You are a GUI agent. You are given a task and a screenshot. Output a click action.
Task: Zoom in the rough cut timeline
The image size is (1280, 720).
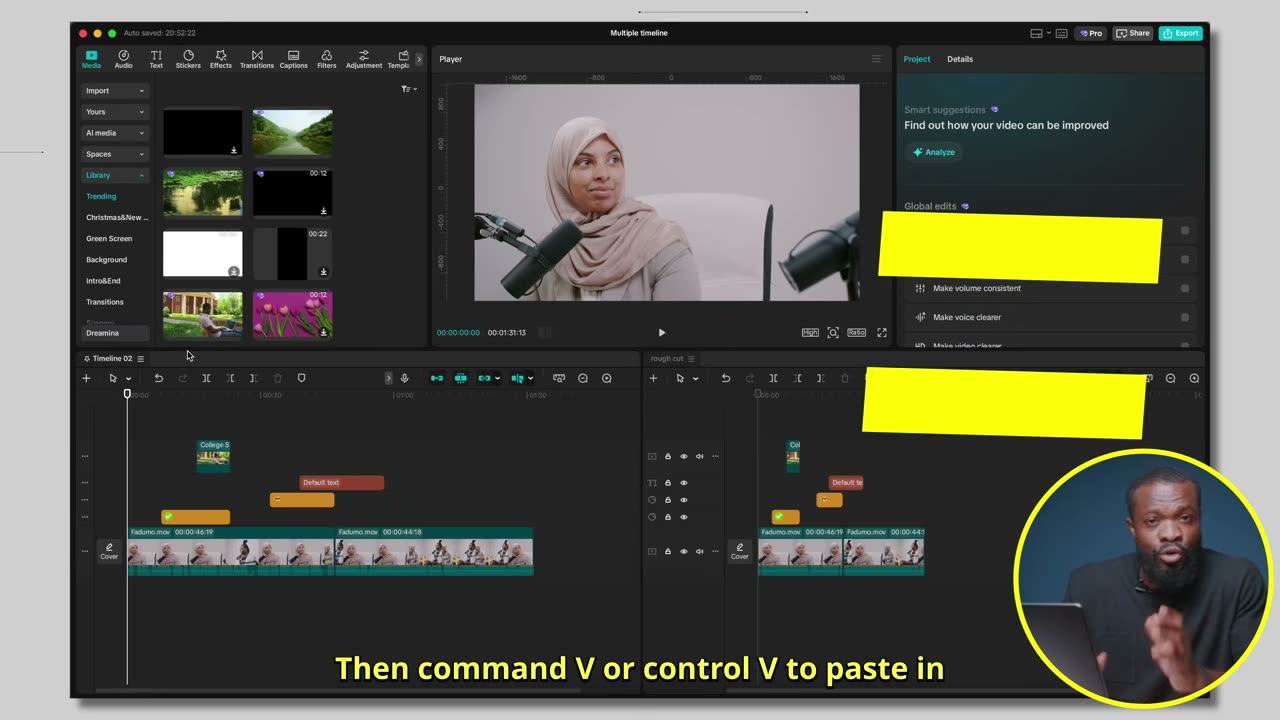tap(1194, 378)
